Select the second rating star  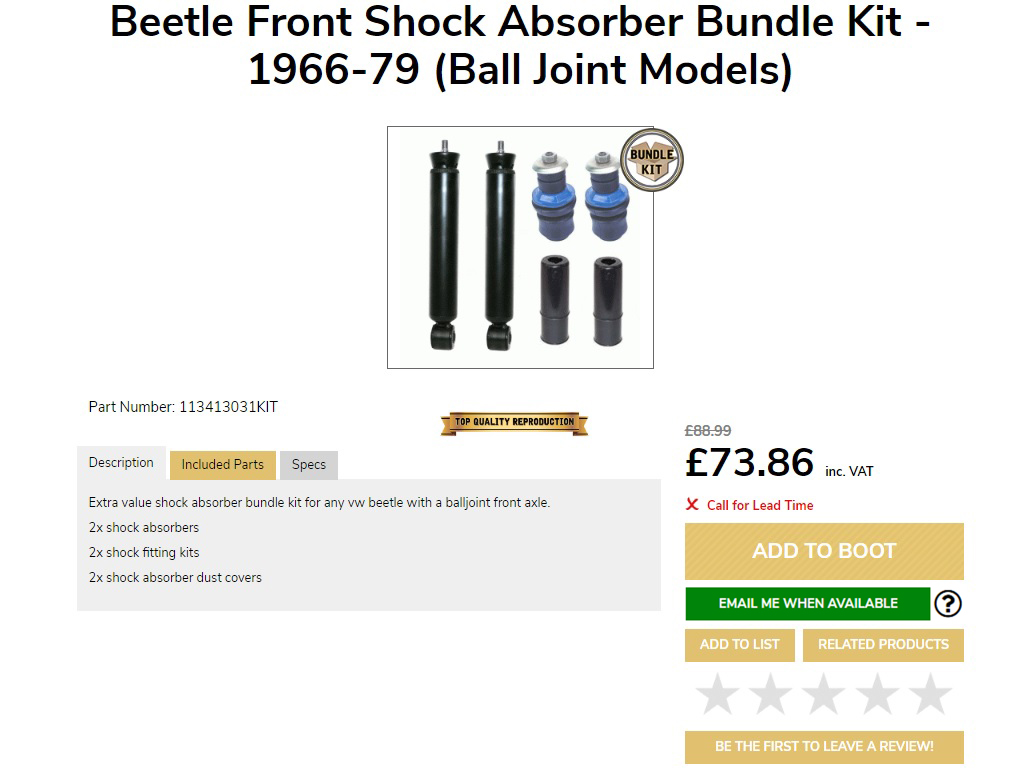point(771,695)
